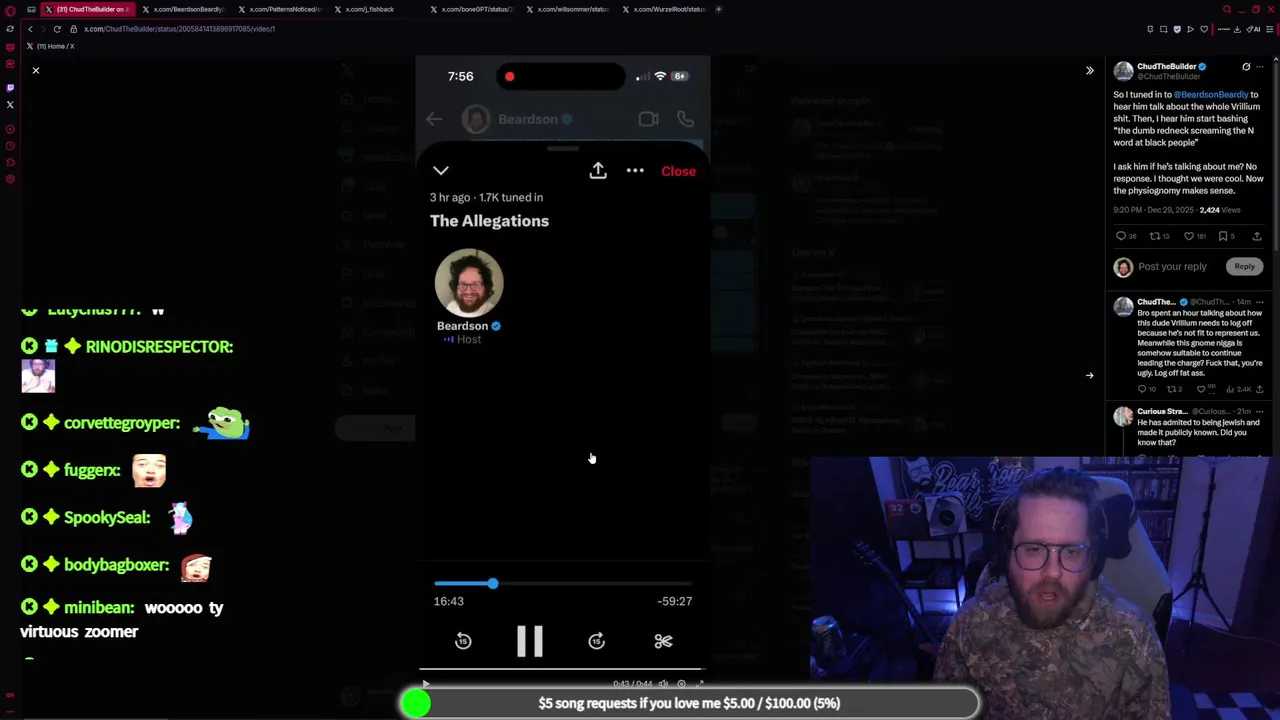Image resolution: width=1280 pixels, height=720 pixels.
Task: Click the video progress bar under the phone recording
Action: pos(562,669)
